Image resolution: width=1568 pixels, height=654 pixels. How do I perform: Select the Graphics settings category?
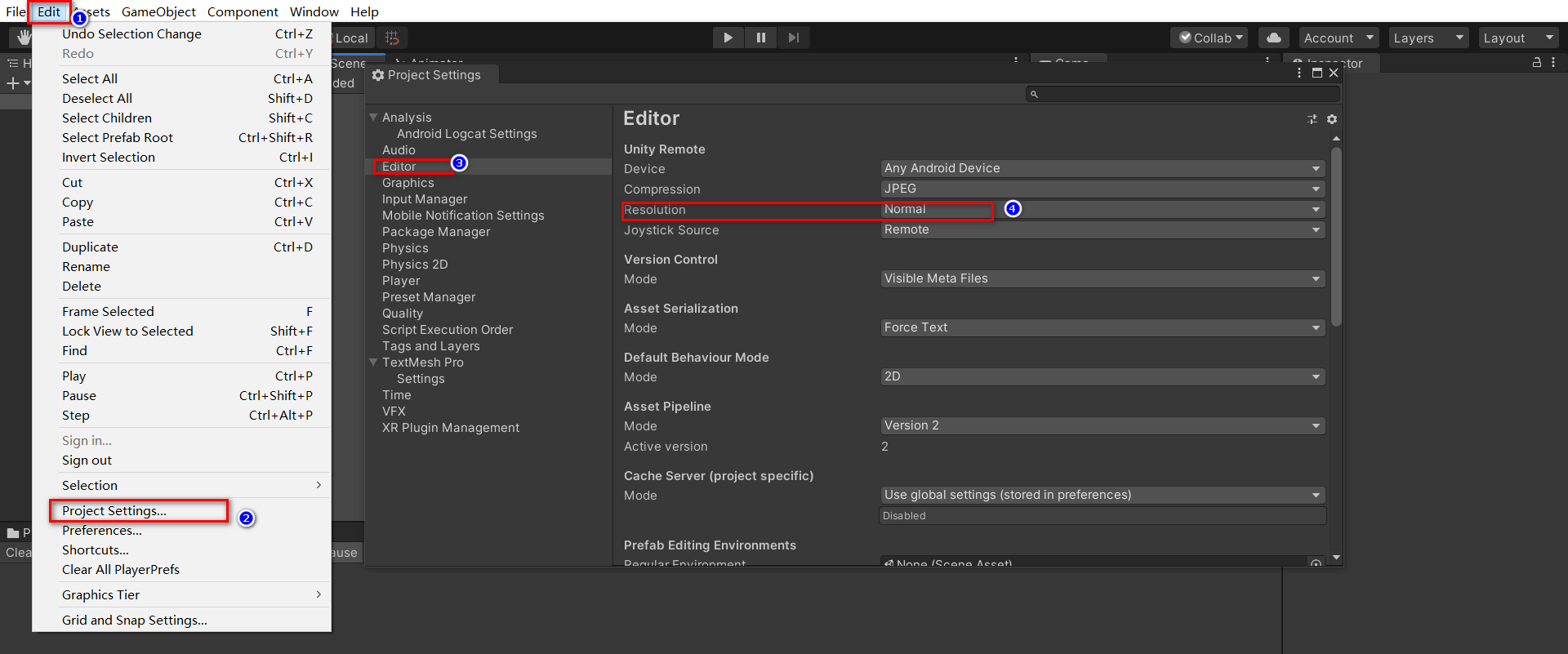point(408,183)
